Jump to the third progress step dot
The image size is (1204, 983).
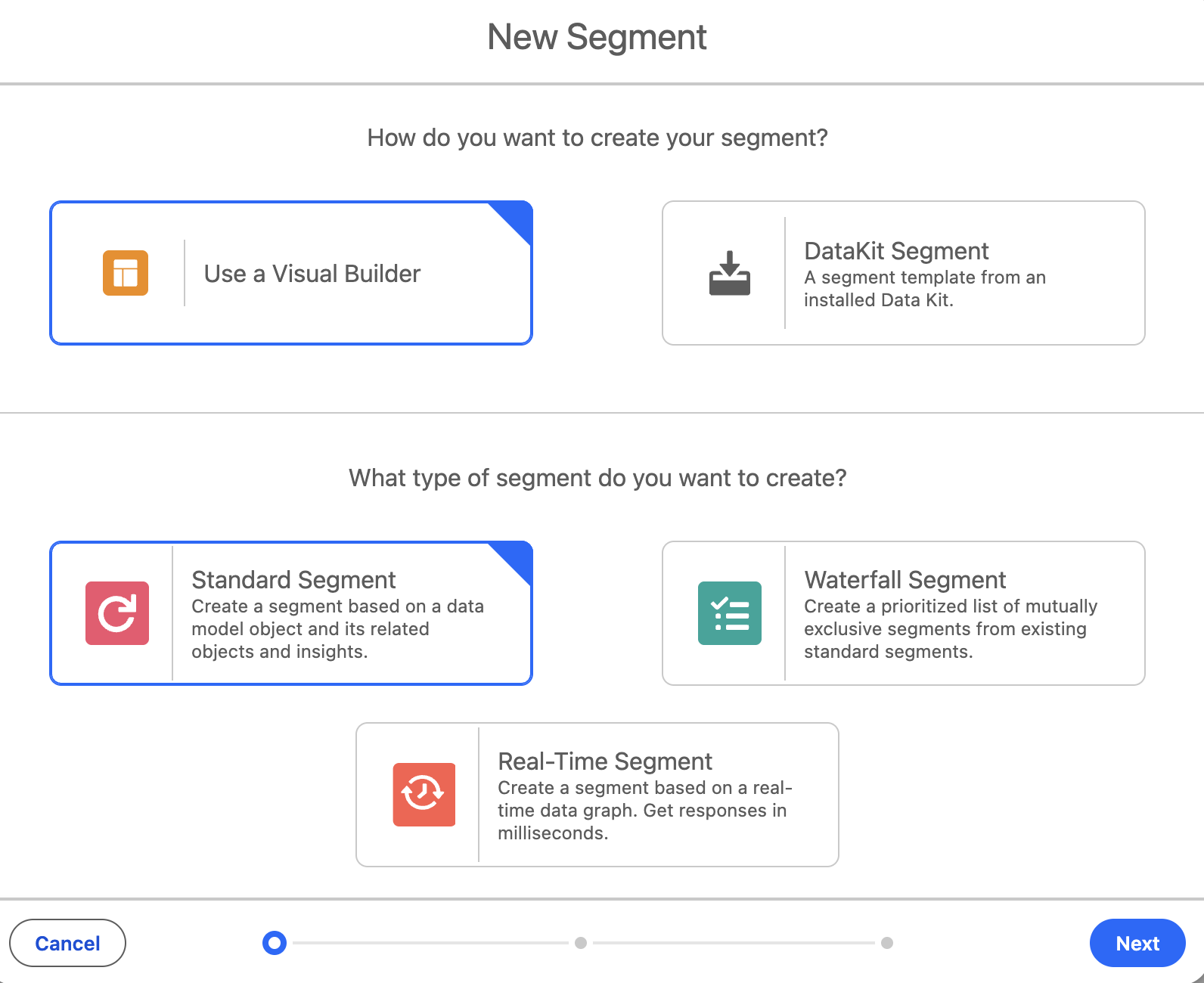887,943
